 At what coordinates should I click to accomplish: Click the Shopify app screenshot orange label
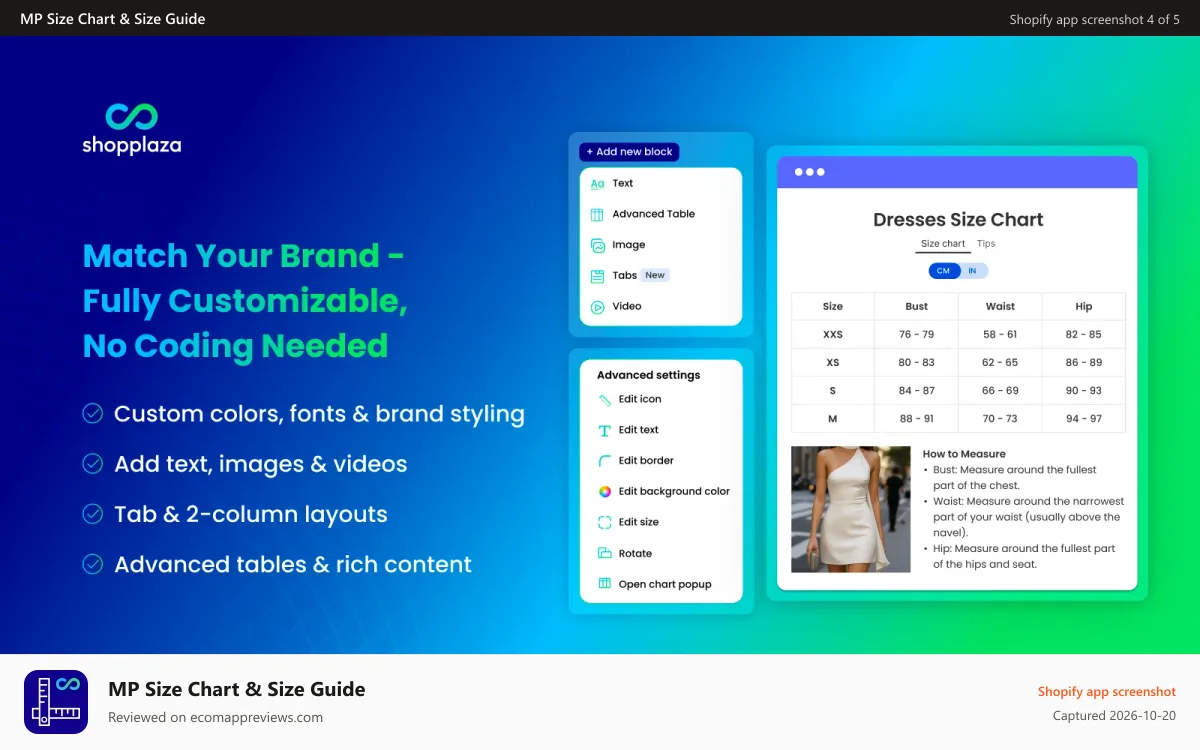pos(1107,692)
